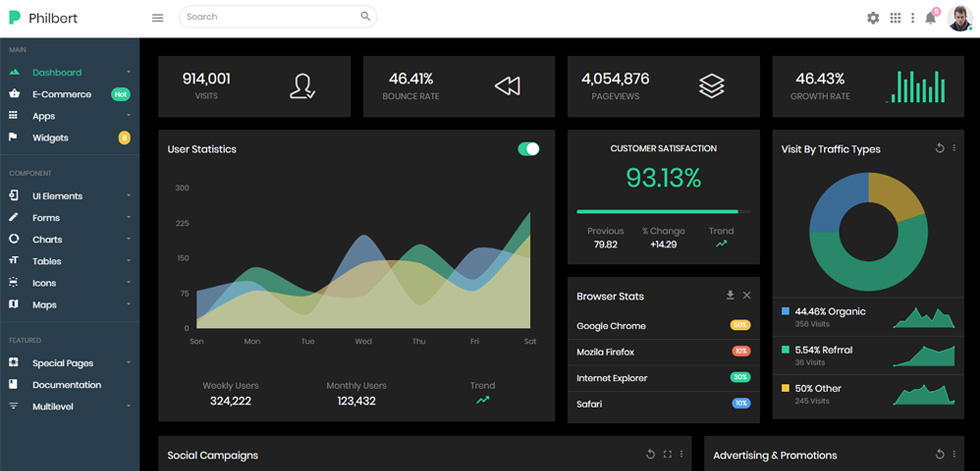The image size is (980, 471).
Task: Expand the Apps menu arrow
Action: pyautogui.click(x=128, y=115)
